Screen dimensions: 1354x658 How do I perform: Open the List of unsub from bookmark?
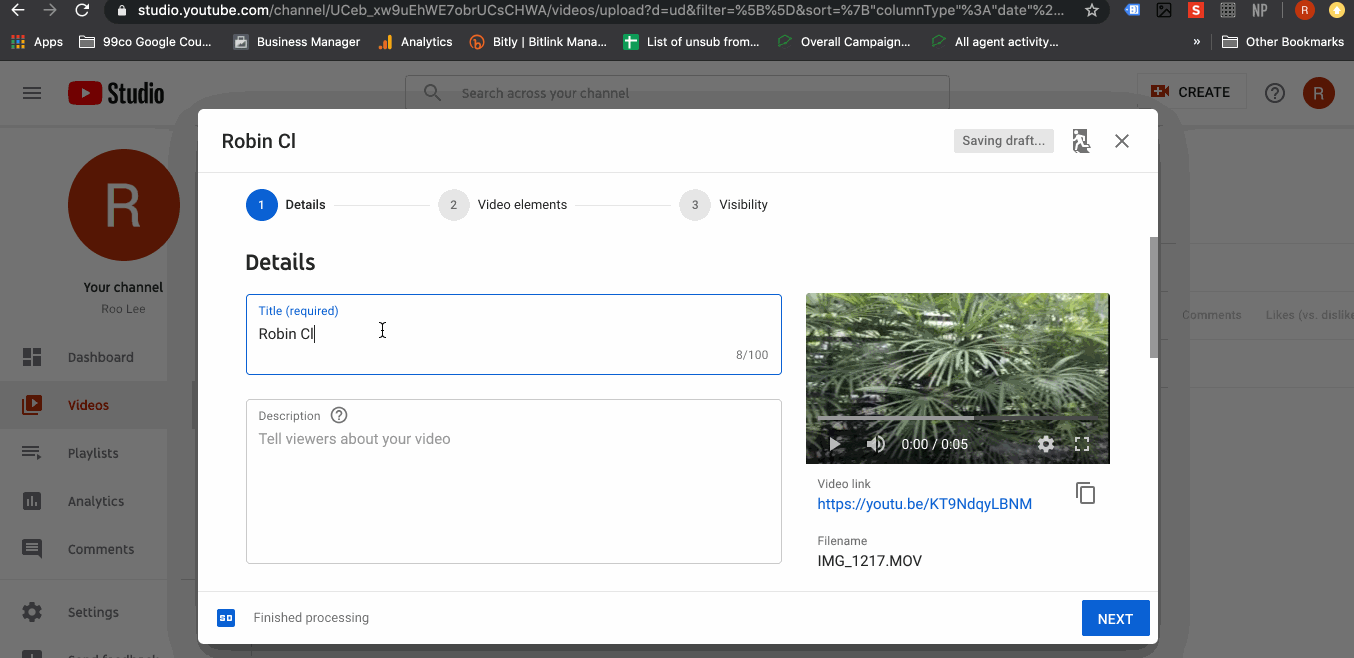point(692,42)
